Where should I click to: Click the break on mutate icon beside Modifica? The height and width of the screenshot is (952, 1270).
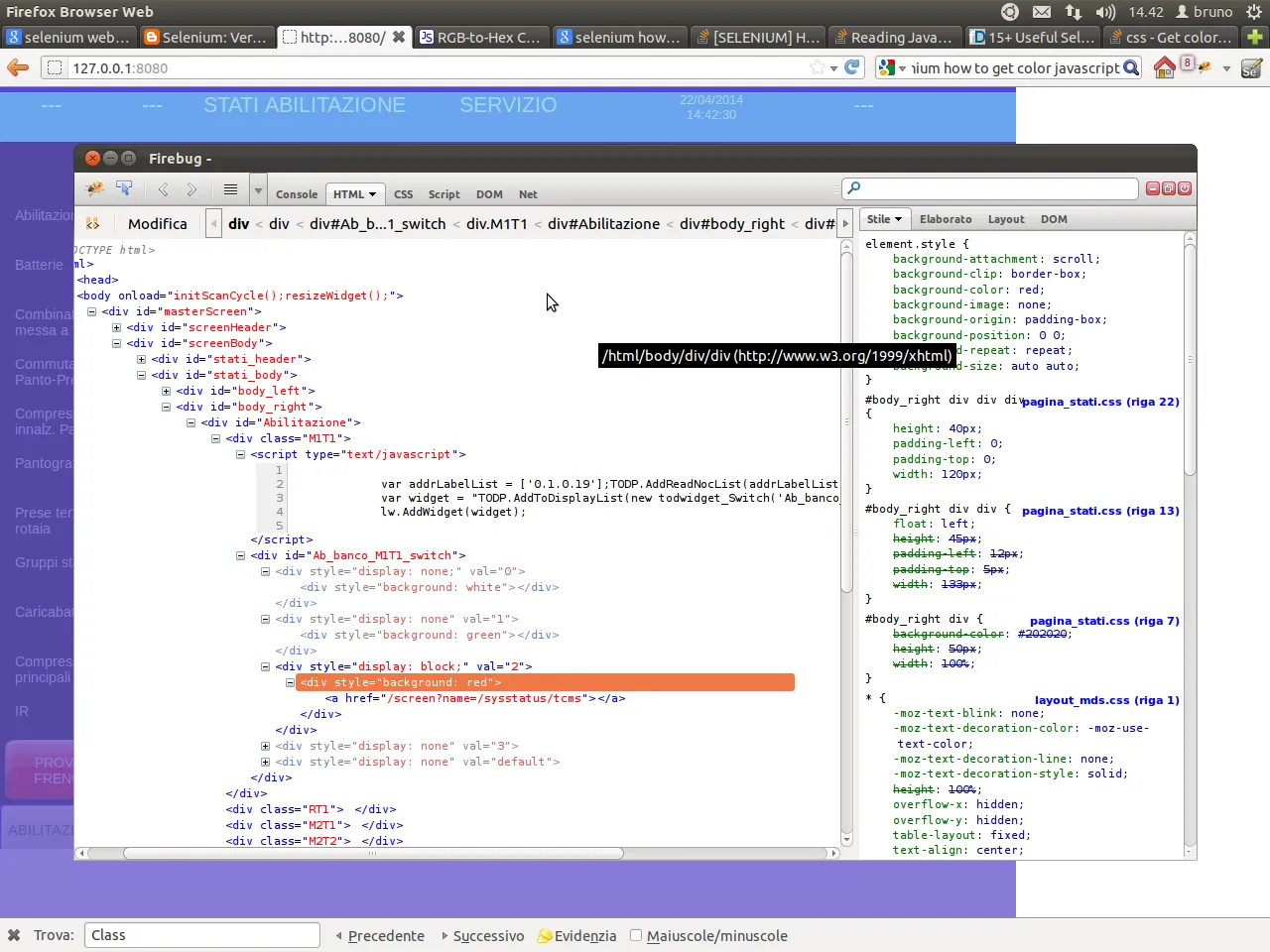pos(92,224)
